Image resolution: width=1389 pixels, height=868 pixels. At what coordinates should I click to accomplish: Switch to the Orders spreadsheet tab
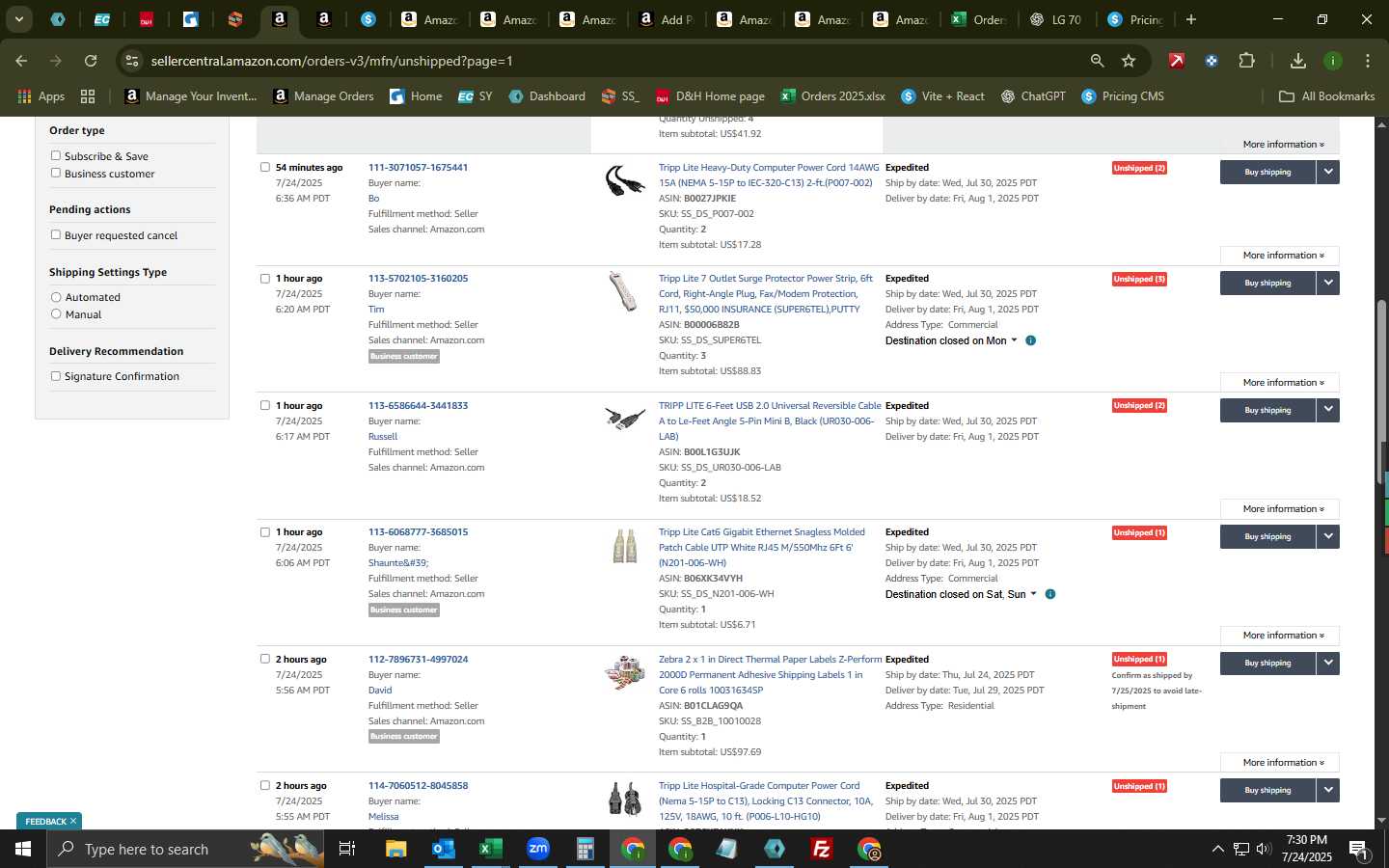pyautogui.click(x=978, y=19)
